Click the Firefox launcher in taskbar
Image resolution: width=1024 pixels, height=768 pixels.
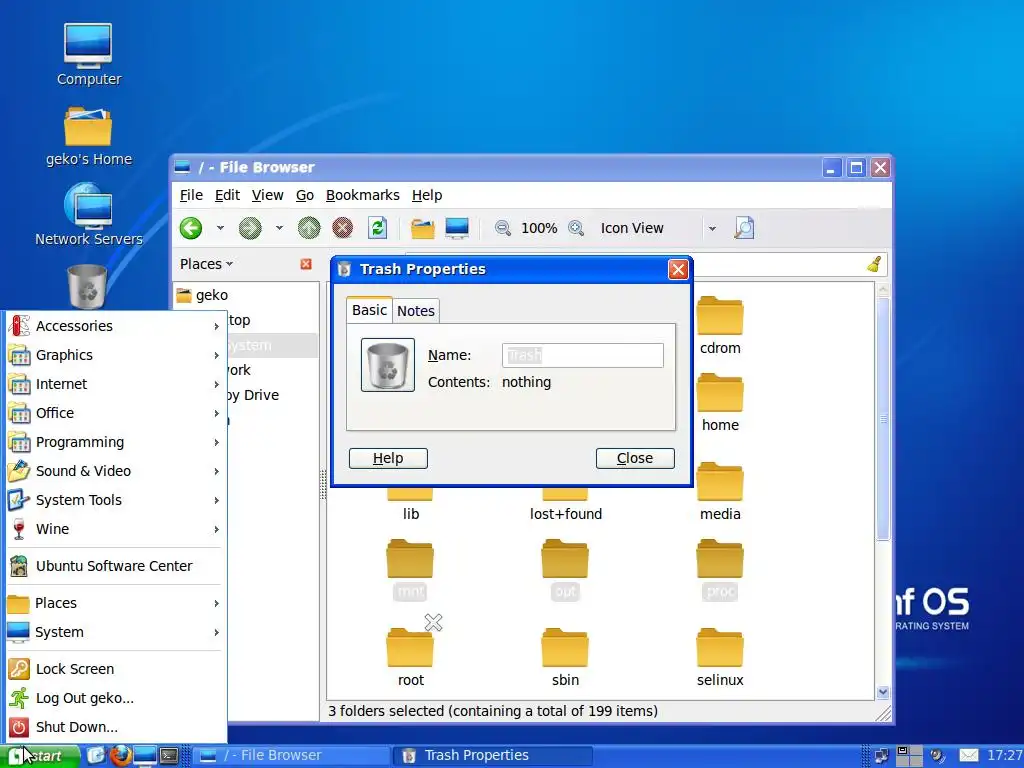(x=120, y=756)
